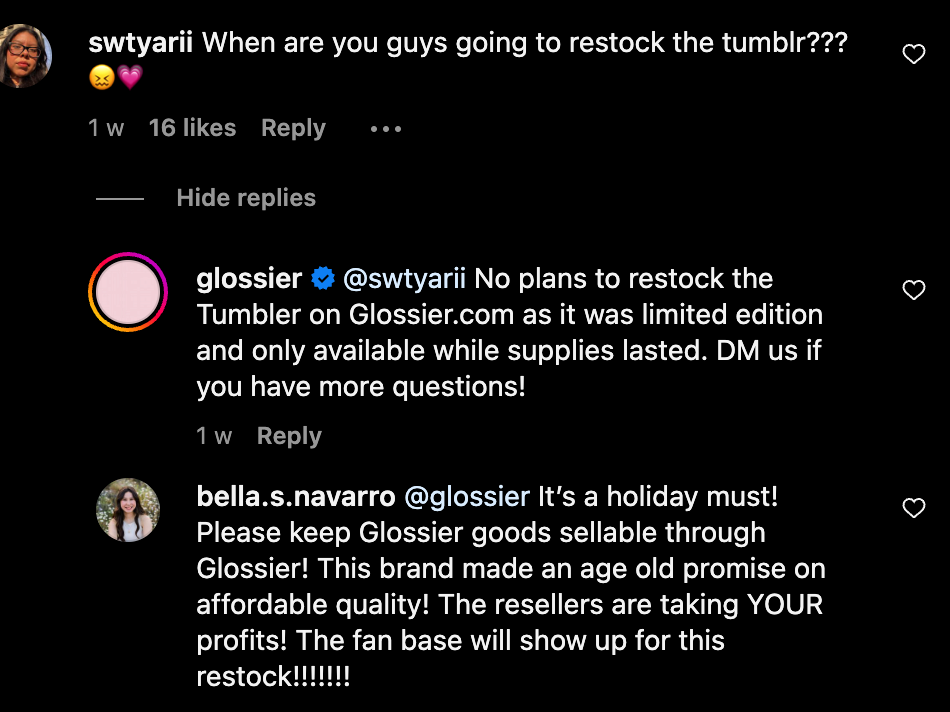Click the 1 w timestamp on glossier's reply
The image size is (950, 712).
pos(214,436)
